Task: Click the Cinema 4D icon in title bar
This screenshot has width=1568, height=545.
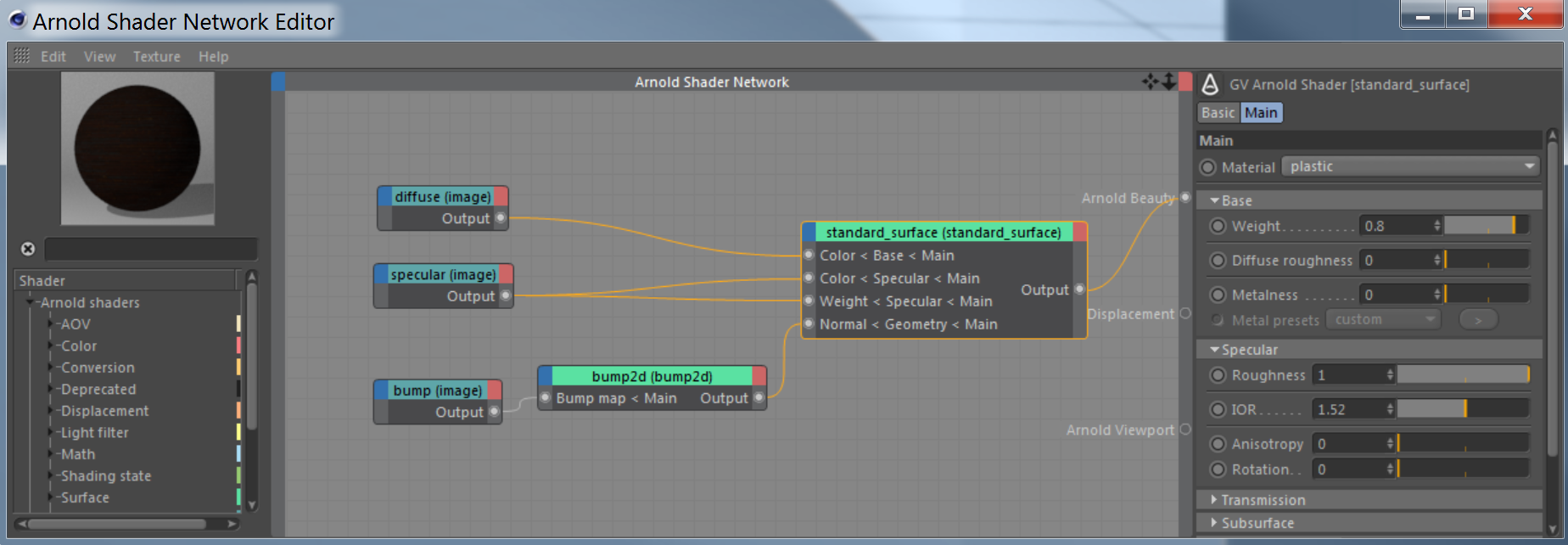Action: tap(17, 20)
